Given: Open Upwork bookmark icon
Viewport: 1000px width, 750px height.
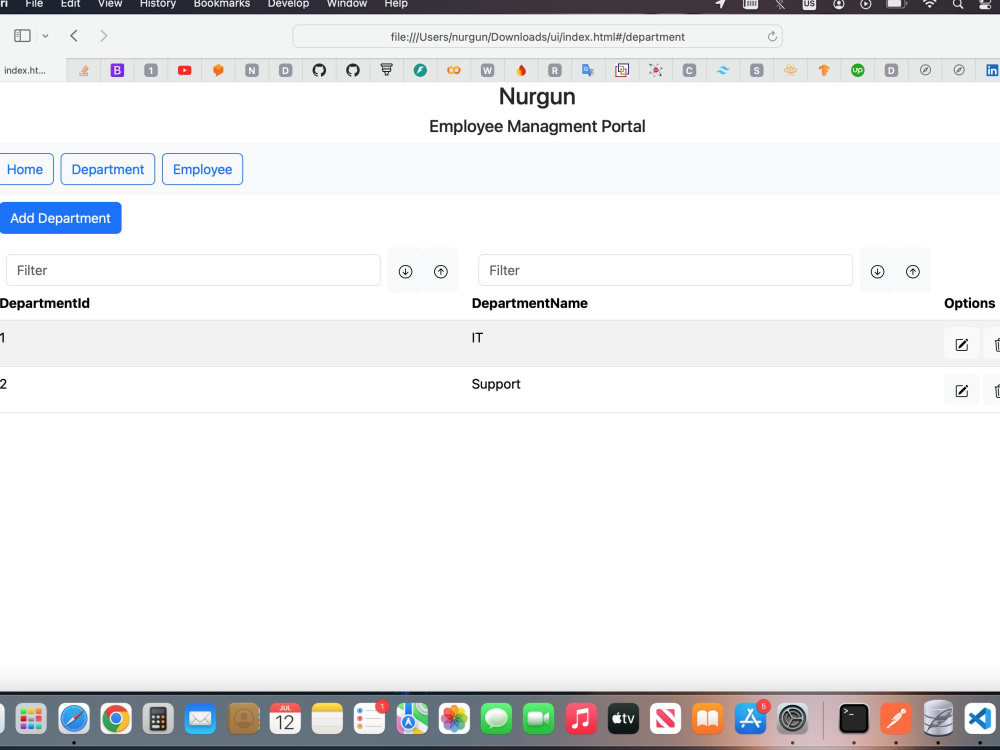Looking at the screenshot, I should 858,70.
